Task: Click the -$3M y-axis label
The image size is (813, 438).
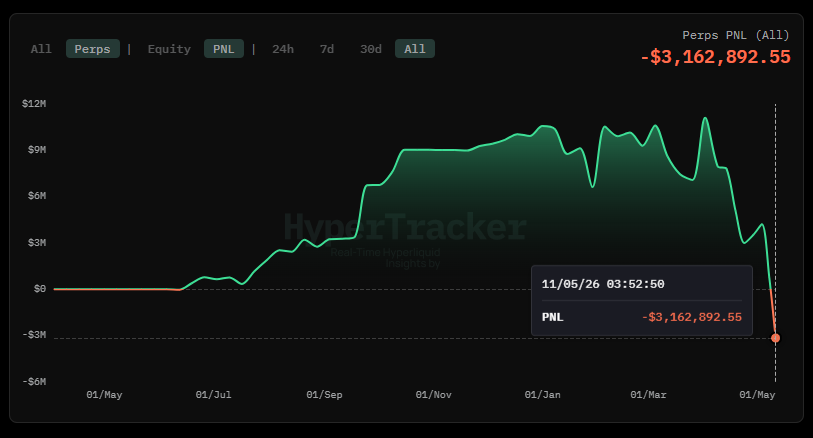Action: (34, 335)
